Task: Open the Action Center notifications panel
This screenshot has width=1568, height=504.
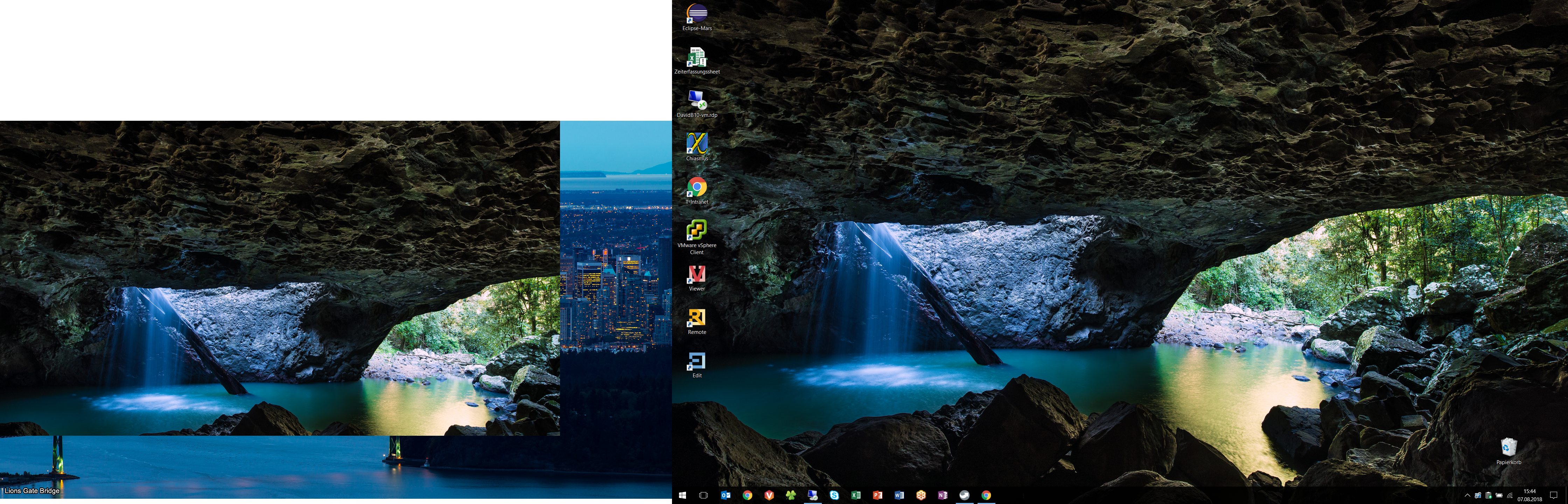Action: [x=1553, y=496]
